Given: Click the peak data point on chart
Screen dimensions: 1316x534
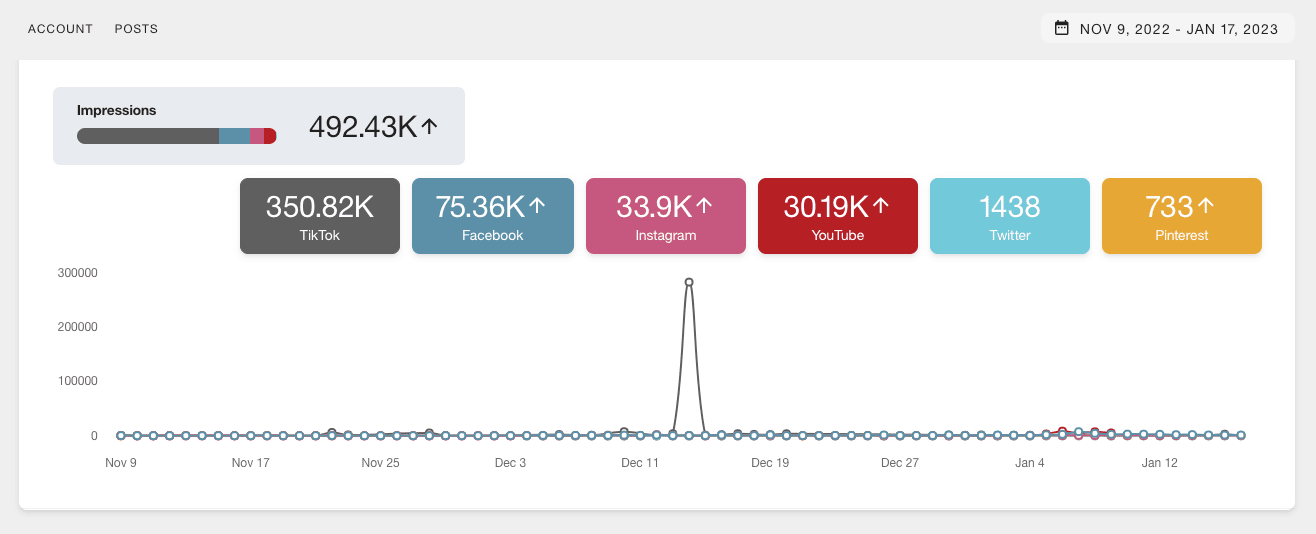Looking at the screenshot, I should [x=689, y=282].
